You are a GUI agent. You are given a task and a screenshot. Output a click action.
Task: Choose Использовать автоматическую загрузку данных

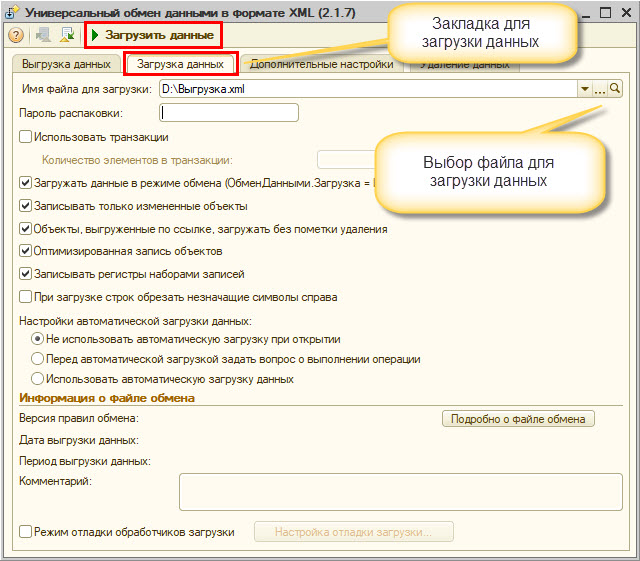tap(37, 379)
